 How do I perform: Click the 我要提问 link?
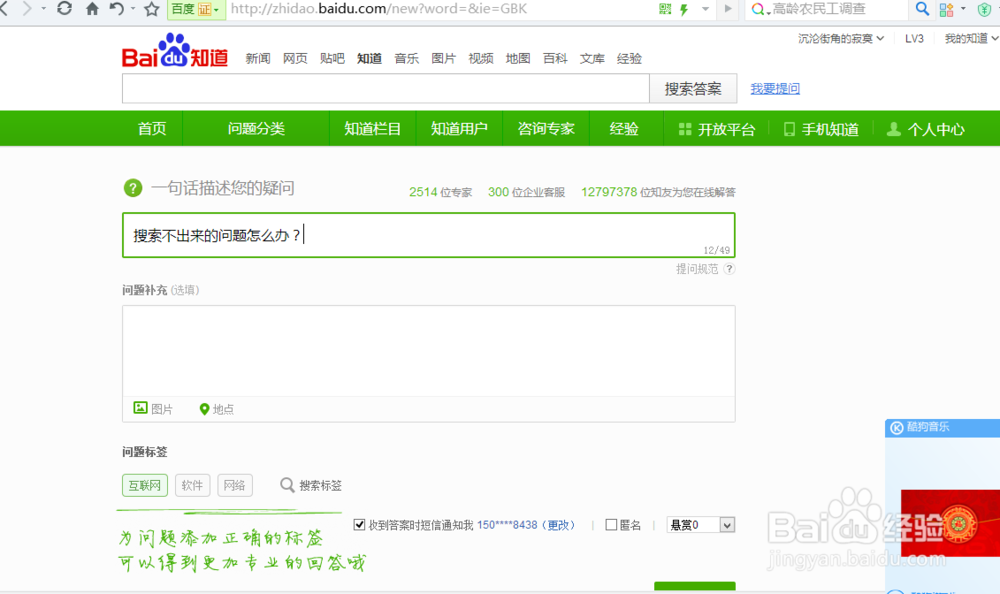775,89
